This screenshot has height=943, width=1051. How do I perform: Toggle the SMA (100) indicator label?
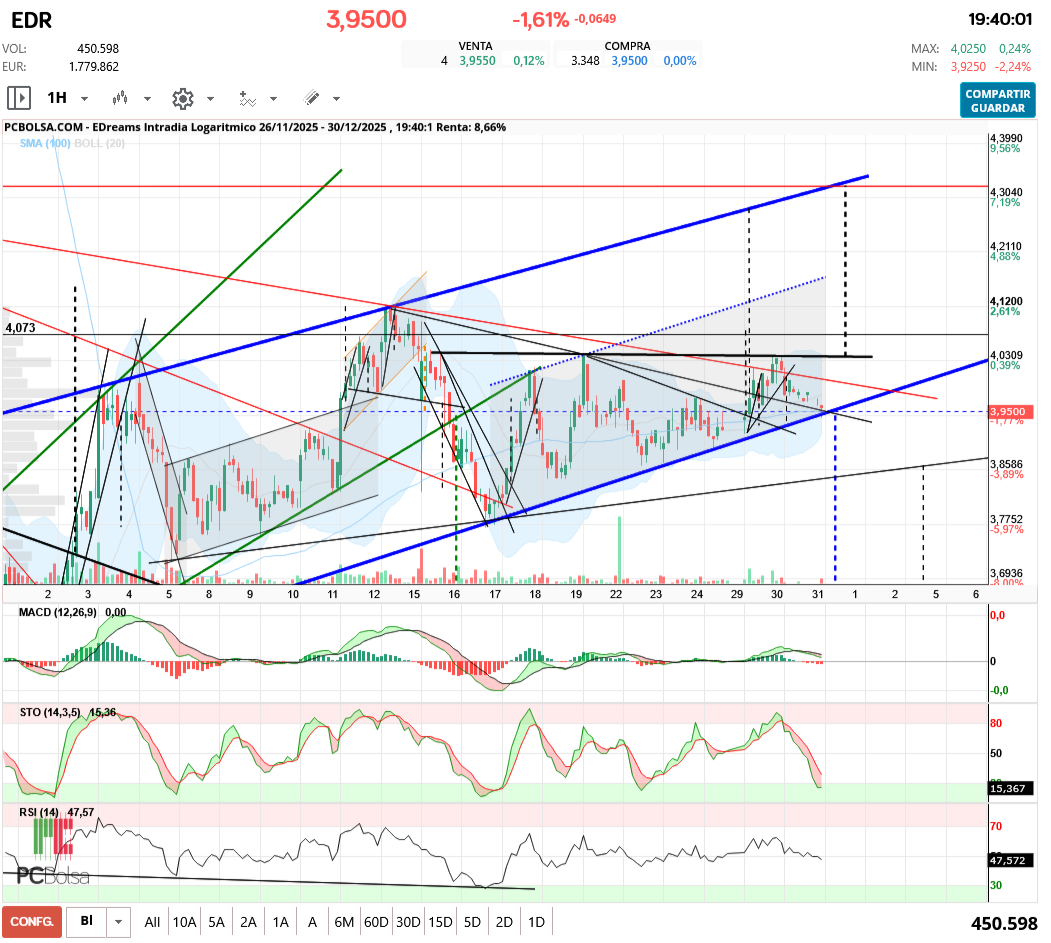tap(45, 143)
